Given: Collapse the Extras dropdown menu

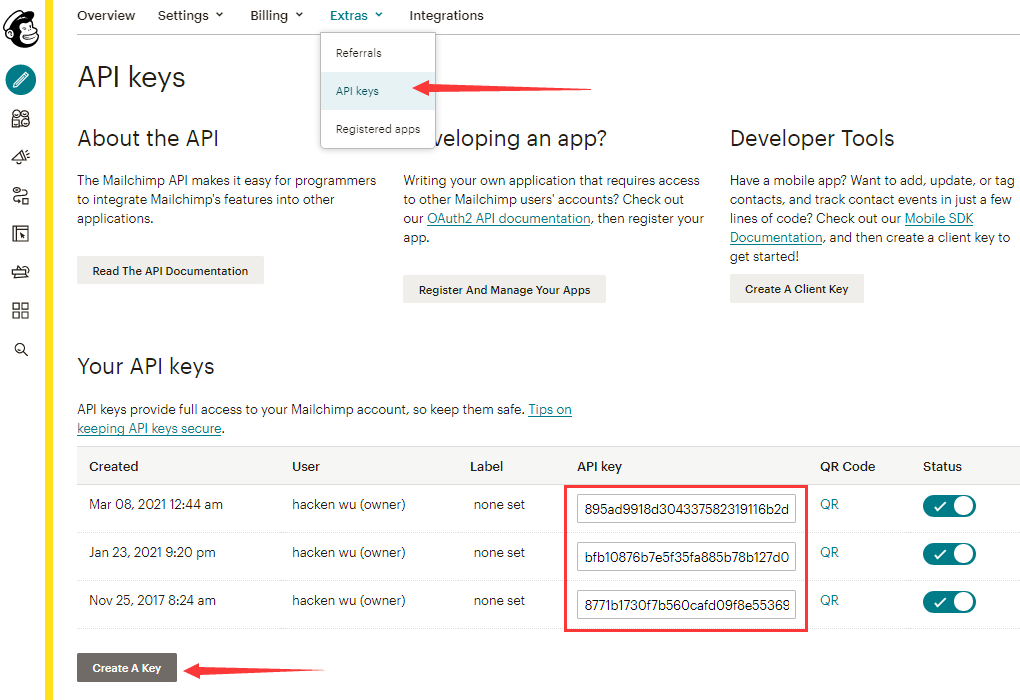Looking at the screenshot, I should click(x=356, y=16).
